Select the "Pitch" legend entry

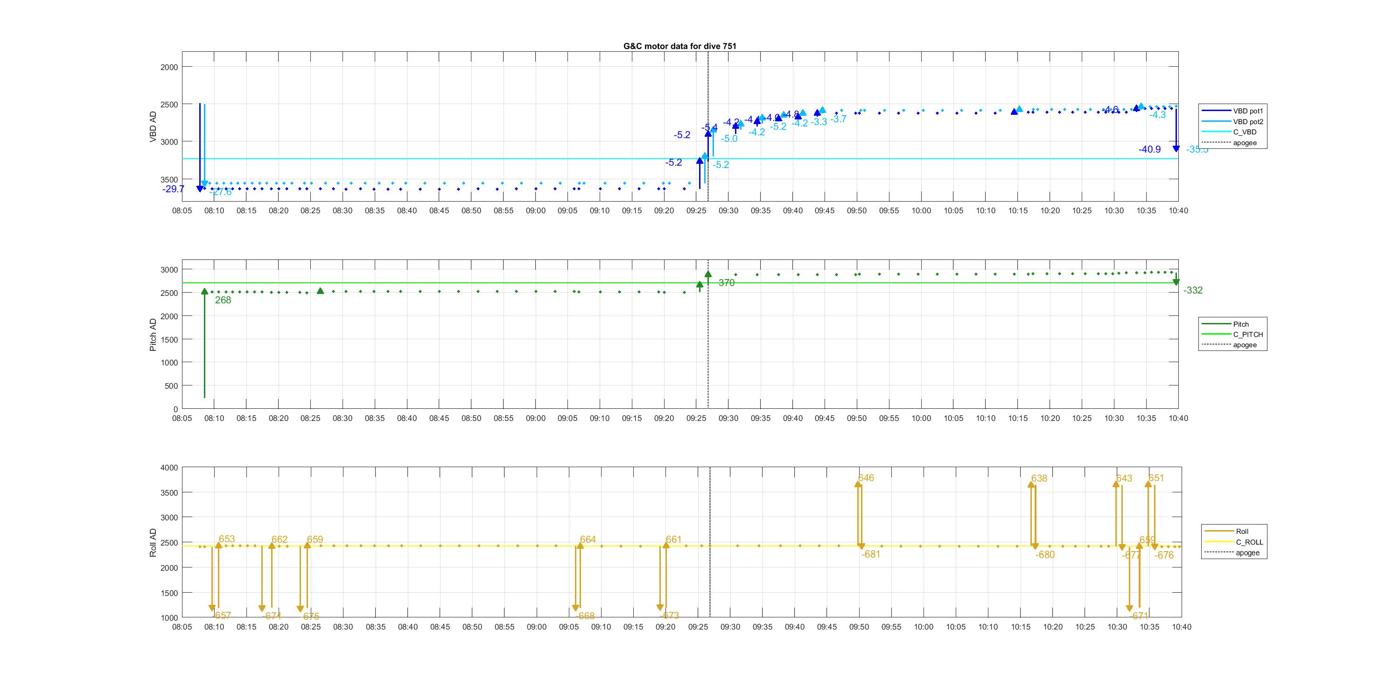[1240, 324]
